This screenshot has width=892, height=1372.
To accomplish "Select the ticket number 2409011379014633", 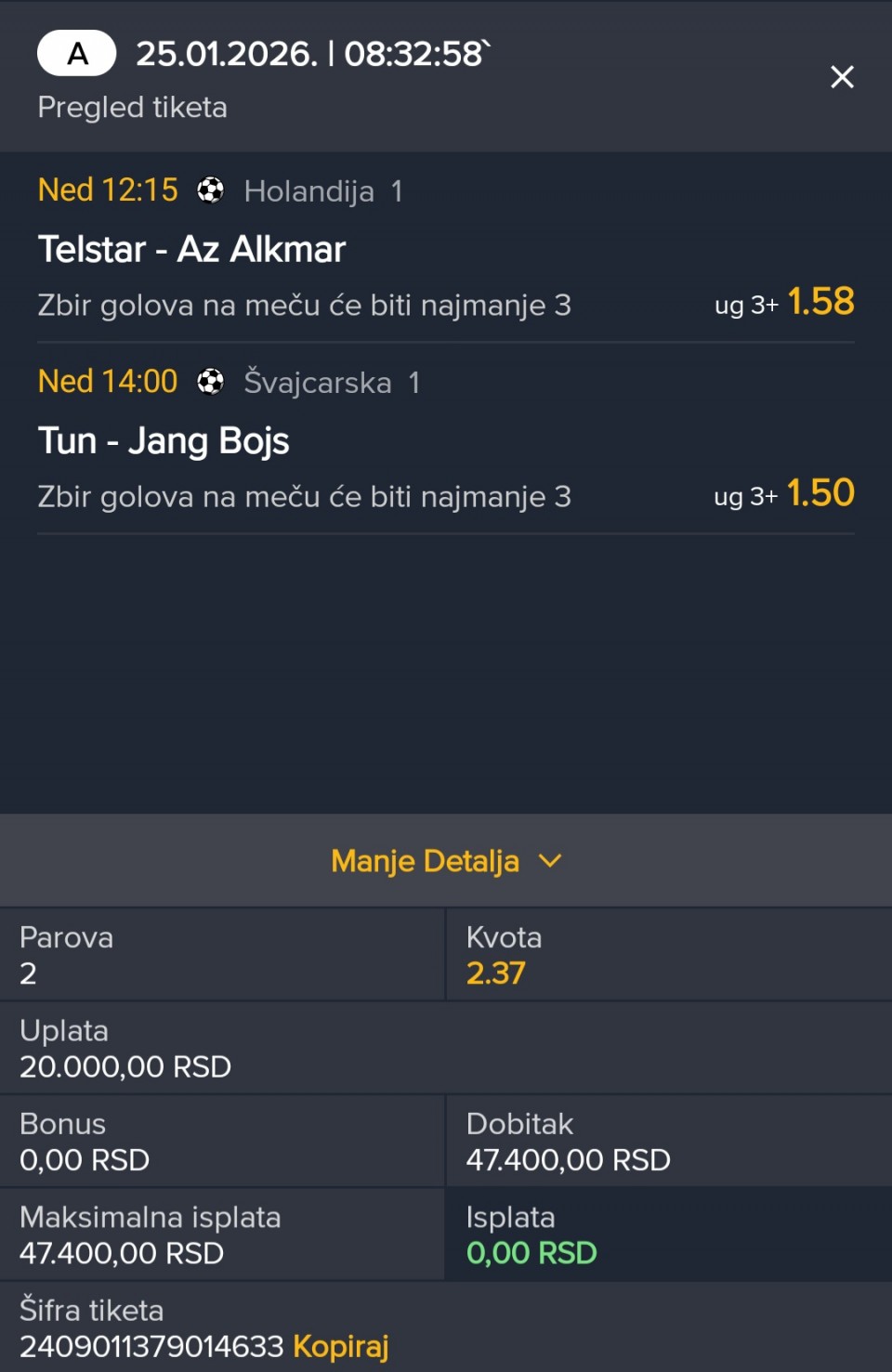I will [x=151, y=1346].
